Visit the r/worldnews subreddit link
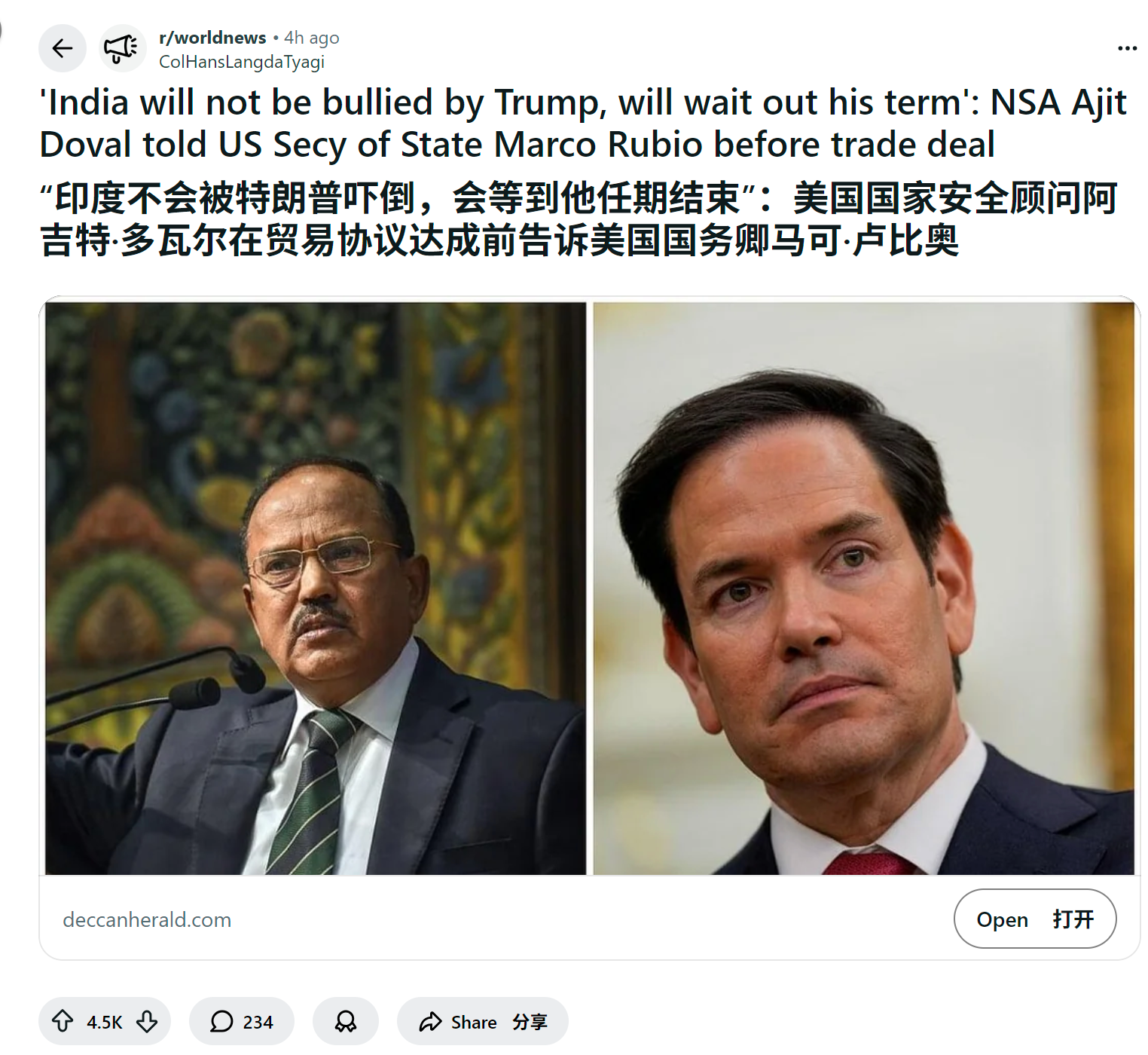The height and width of the screenshot is (1055, 1148). click(212, 38)
